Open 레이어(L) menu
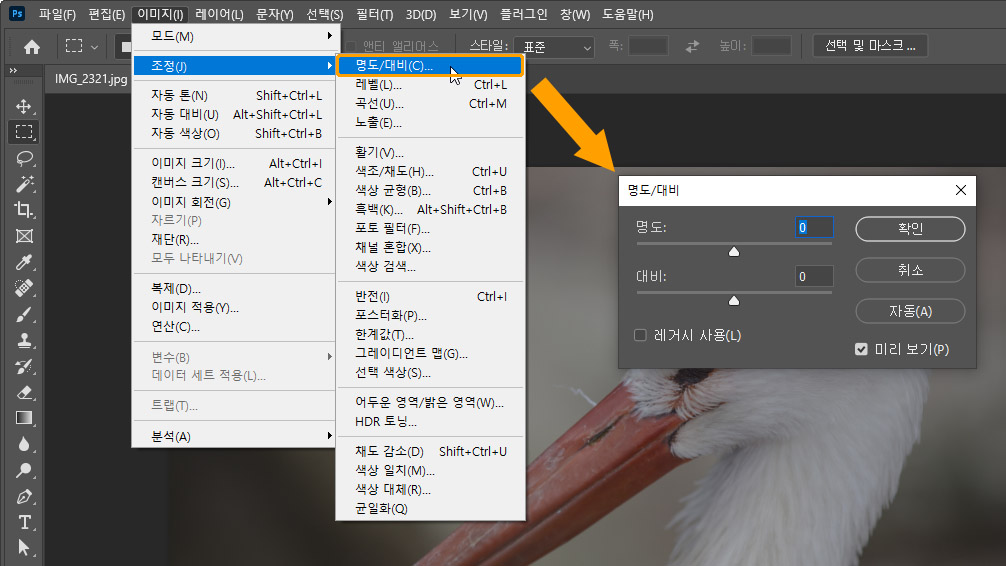Viewport: 1006px width, 566px height. (219, 14)
